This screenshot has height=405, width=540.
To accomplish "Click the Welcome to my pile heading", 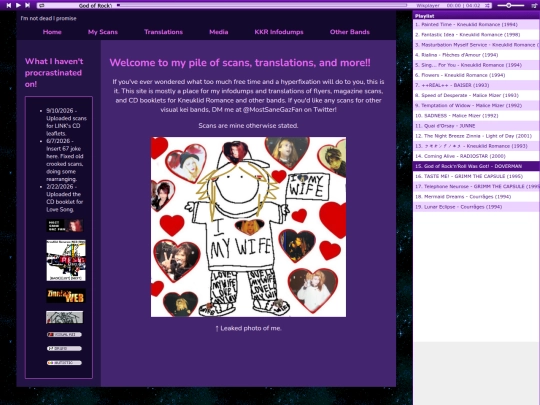I will pos(240,63).
